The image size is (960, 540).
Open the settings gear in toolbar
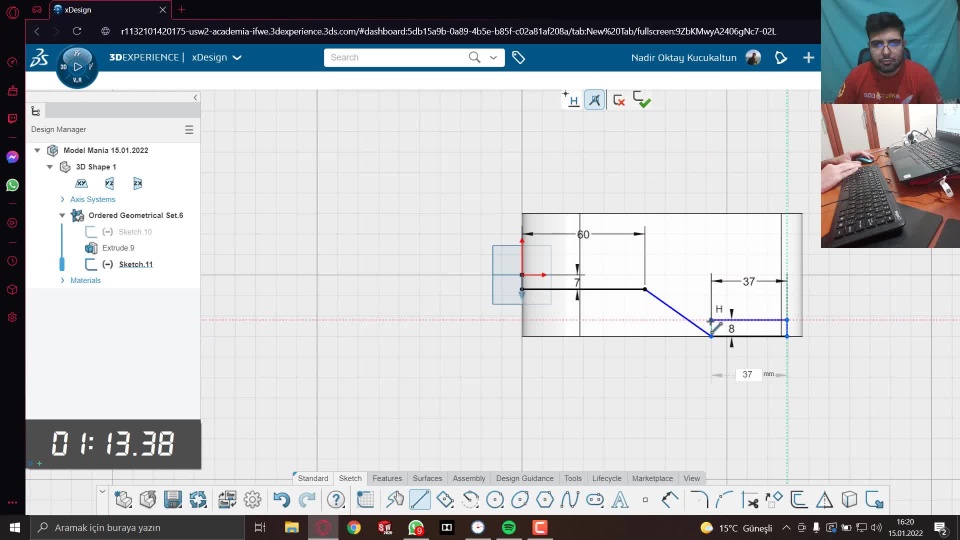(x=252, y=500)
